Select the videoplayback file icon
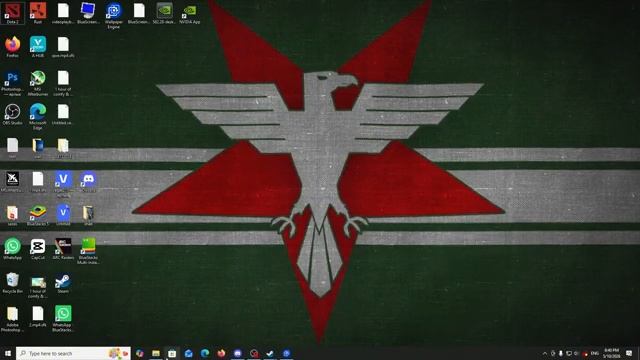The height and width of the screenshot is (360, 640). click(x=63, y=13)
